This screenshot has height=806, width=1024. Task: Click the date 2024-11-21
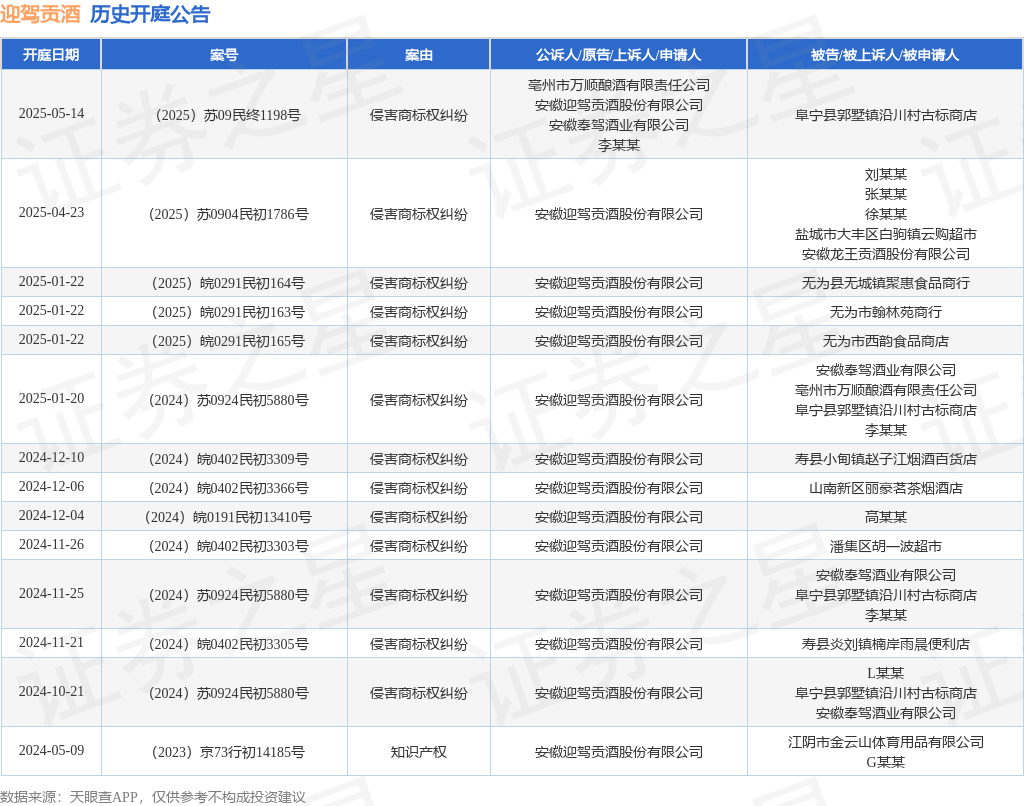51,643
